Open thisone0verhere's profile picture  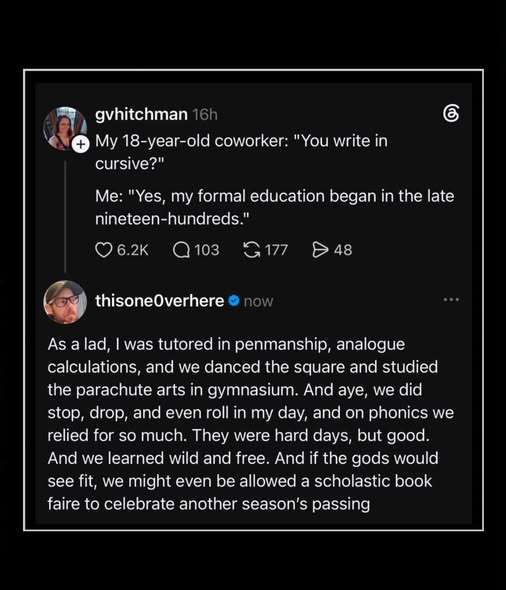(65, 302)
